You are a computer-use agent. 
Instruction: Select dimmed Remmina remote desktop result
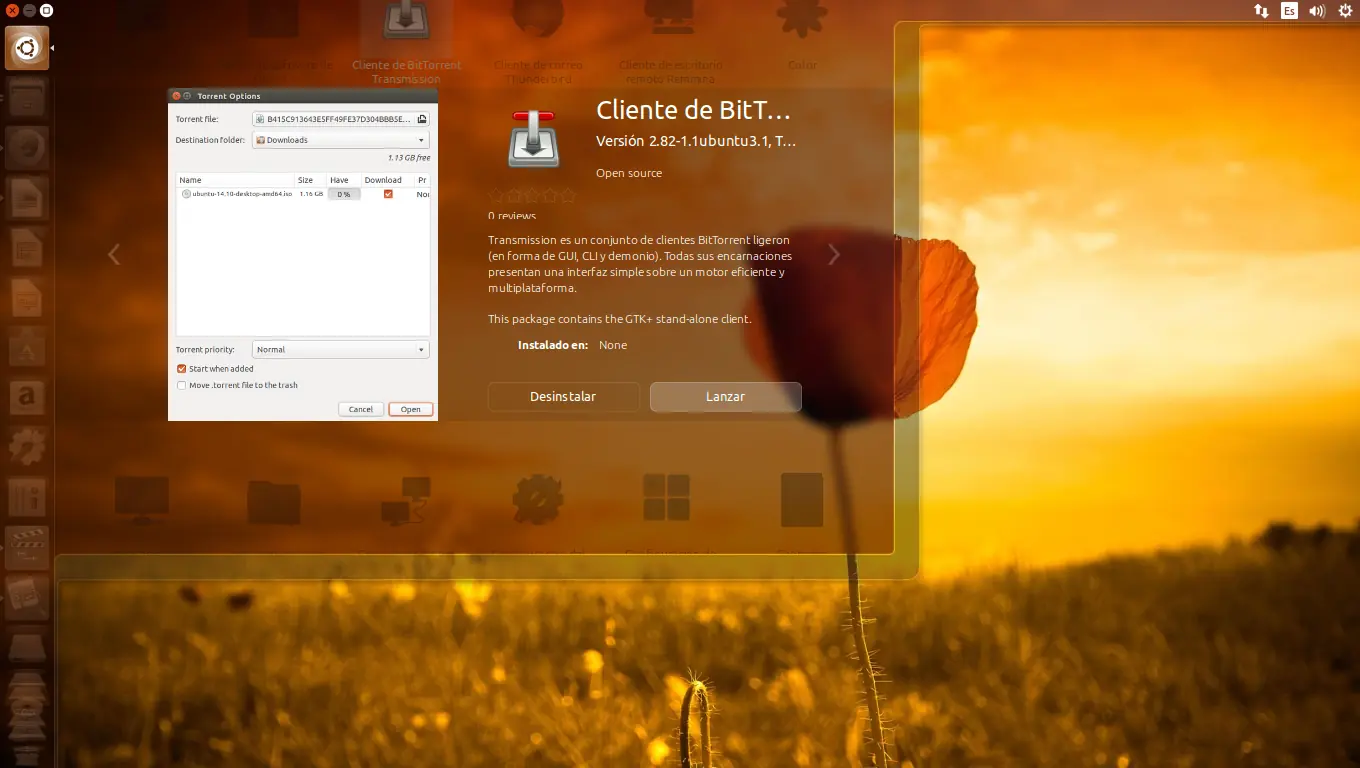coord(670,42)
